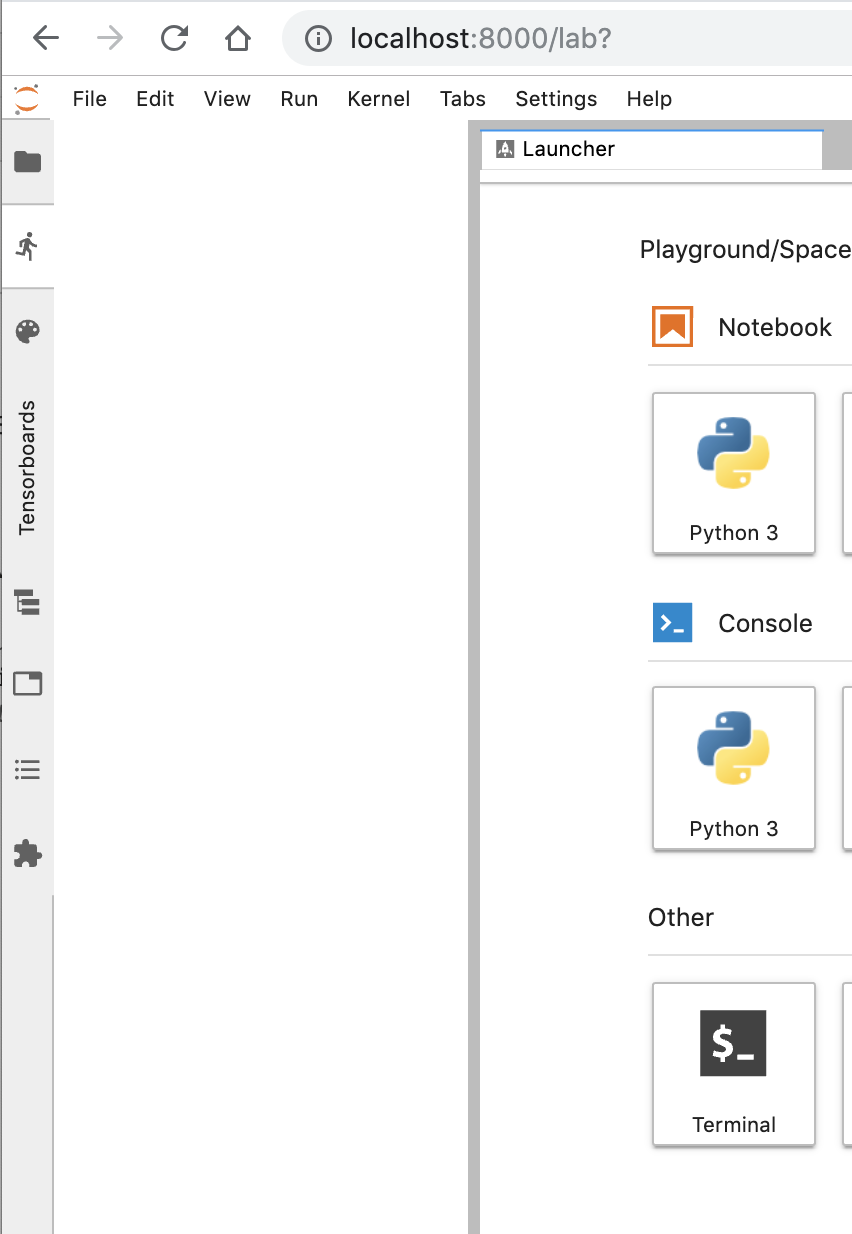
Task: Open a new Terminal
Action: 733,1064
